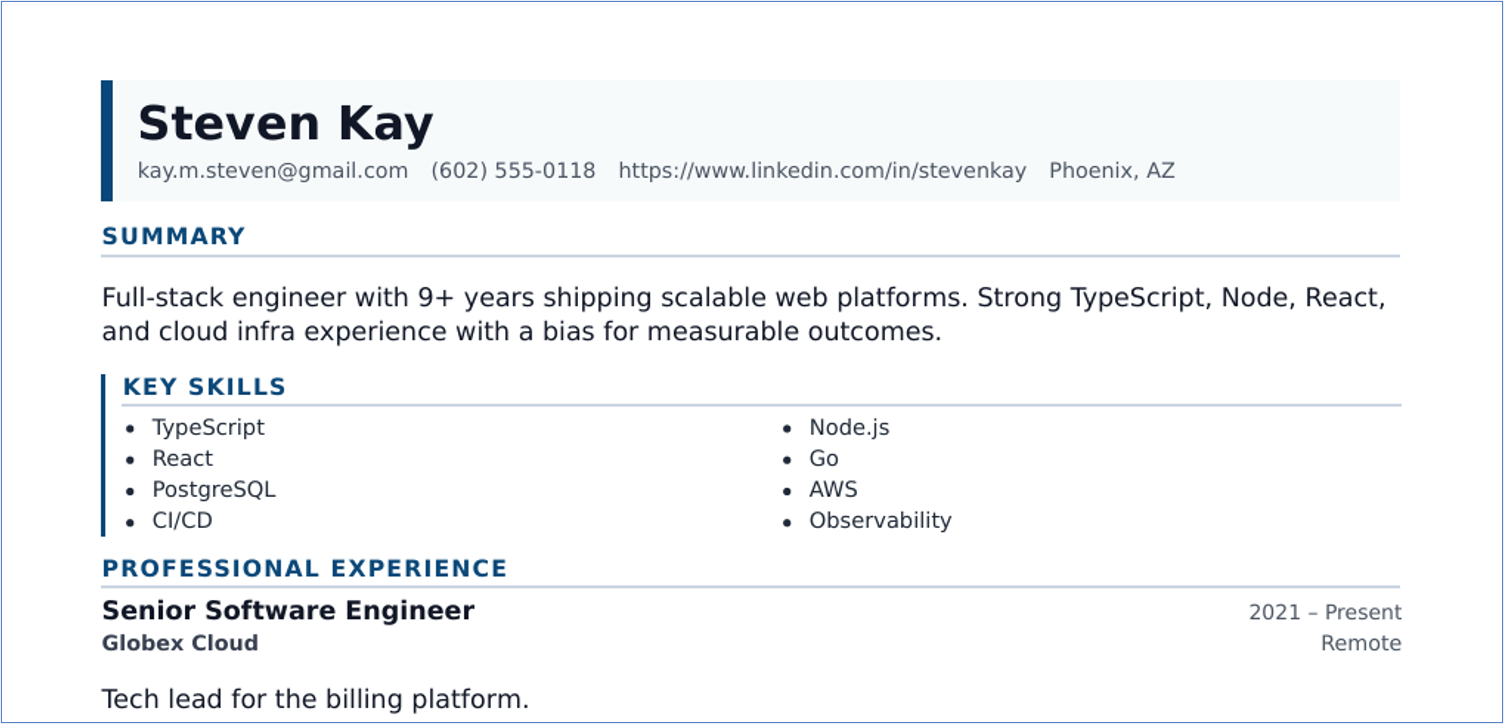Select the Senior Software Engineer job title
Image resolution: width=1504 pixels, height=724 pixels.
[288, 611]
